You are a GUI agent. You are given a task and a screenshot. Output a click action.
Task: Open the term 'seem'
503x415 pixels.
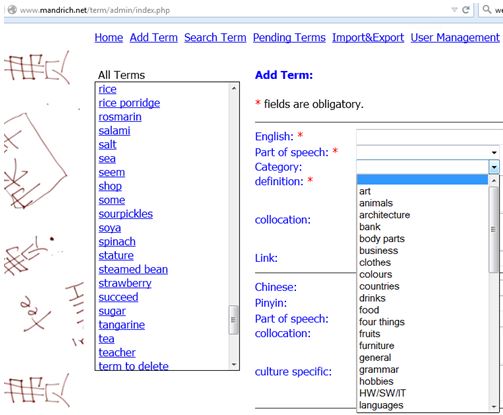coord(112,172)
